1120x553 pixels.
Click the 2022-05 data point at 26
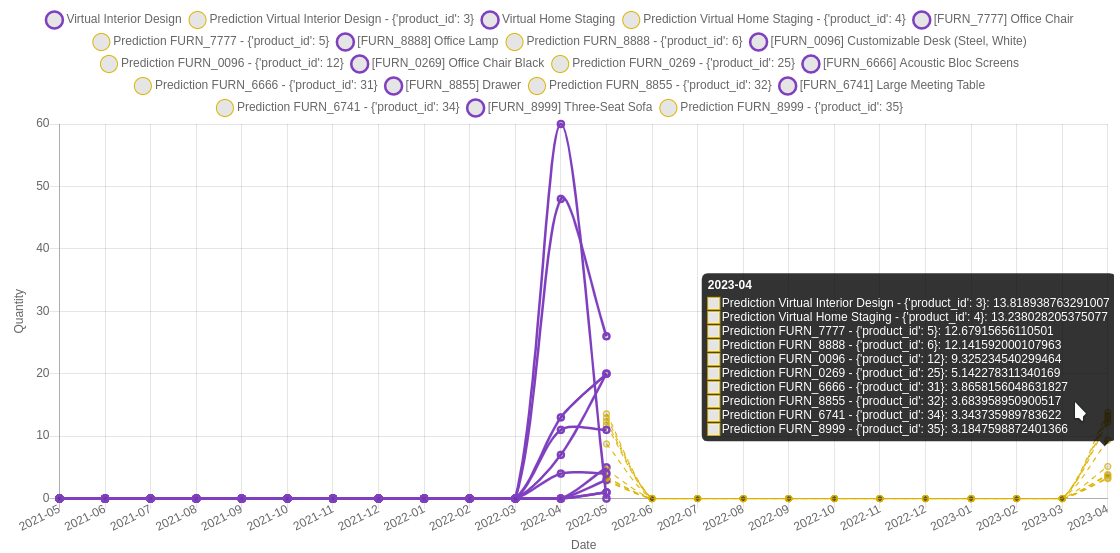click(x=606, y=336)
